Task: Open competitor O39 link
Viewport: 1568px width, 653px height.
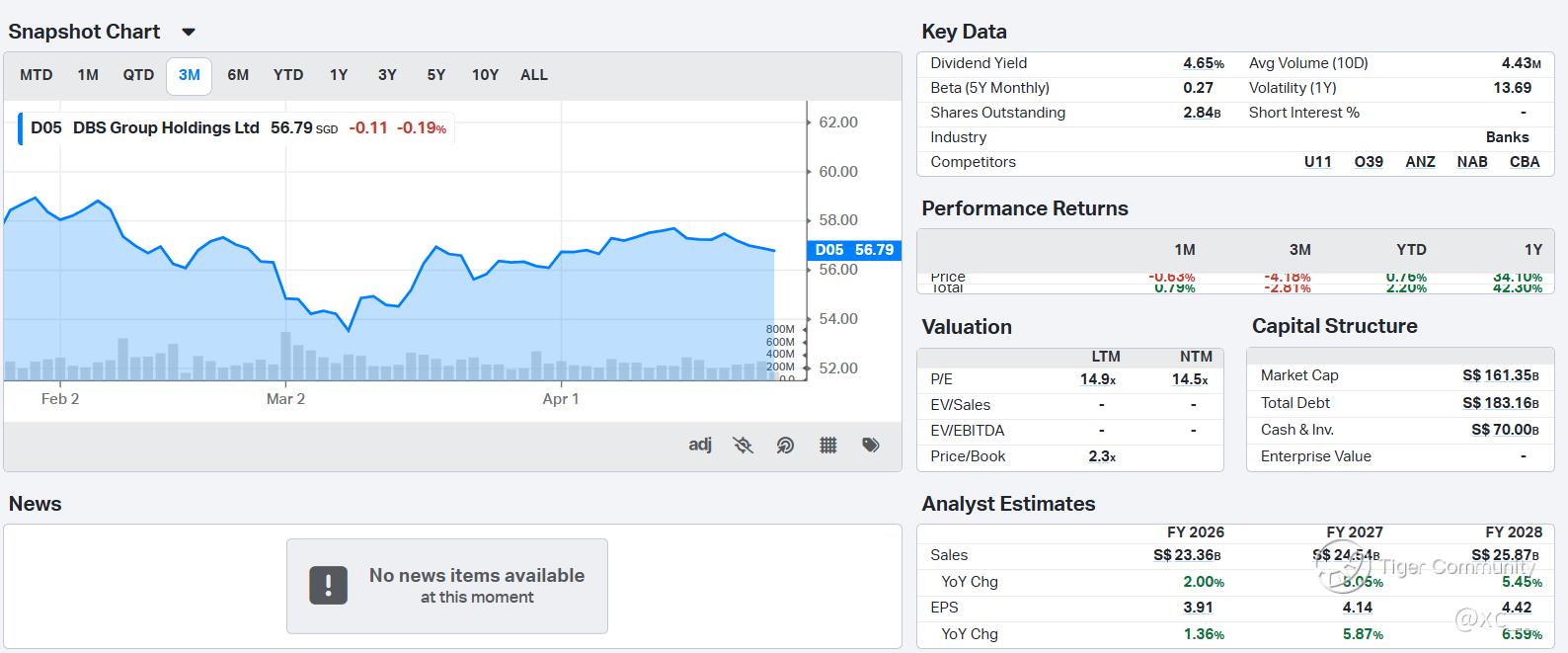Action: coord(1369,162)
